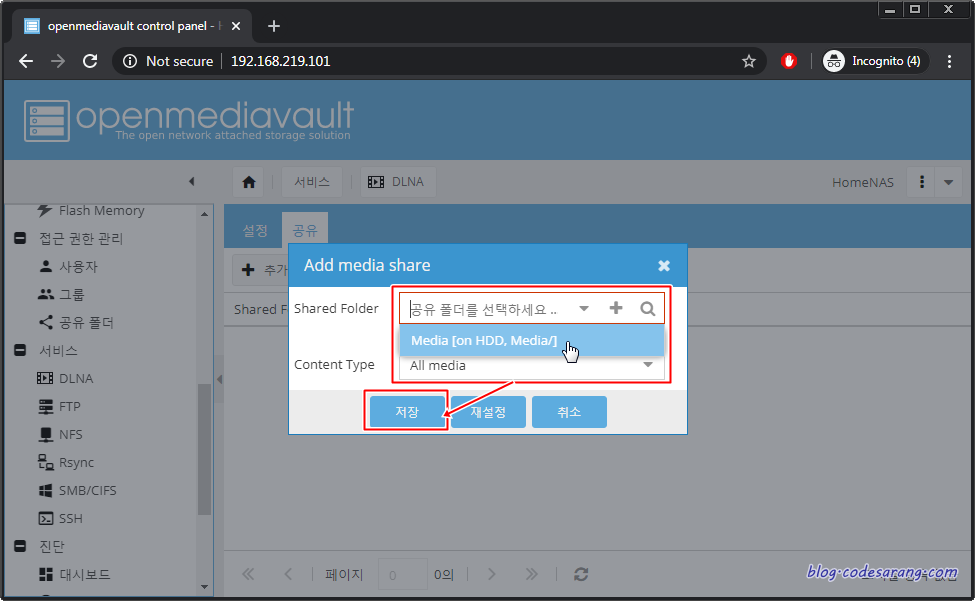The image size is (975, 601).
Task: Bookmark this page with the star icon
Action: [749, 61]
